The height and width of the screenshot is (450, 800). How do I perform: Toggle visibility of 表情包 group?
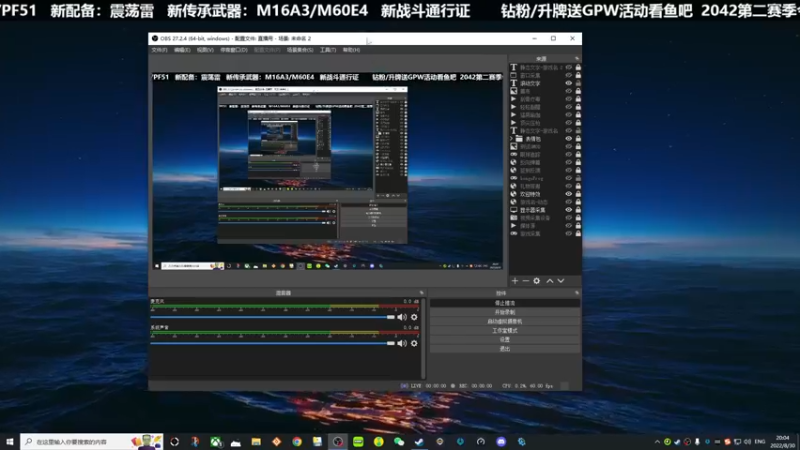568,139
